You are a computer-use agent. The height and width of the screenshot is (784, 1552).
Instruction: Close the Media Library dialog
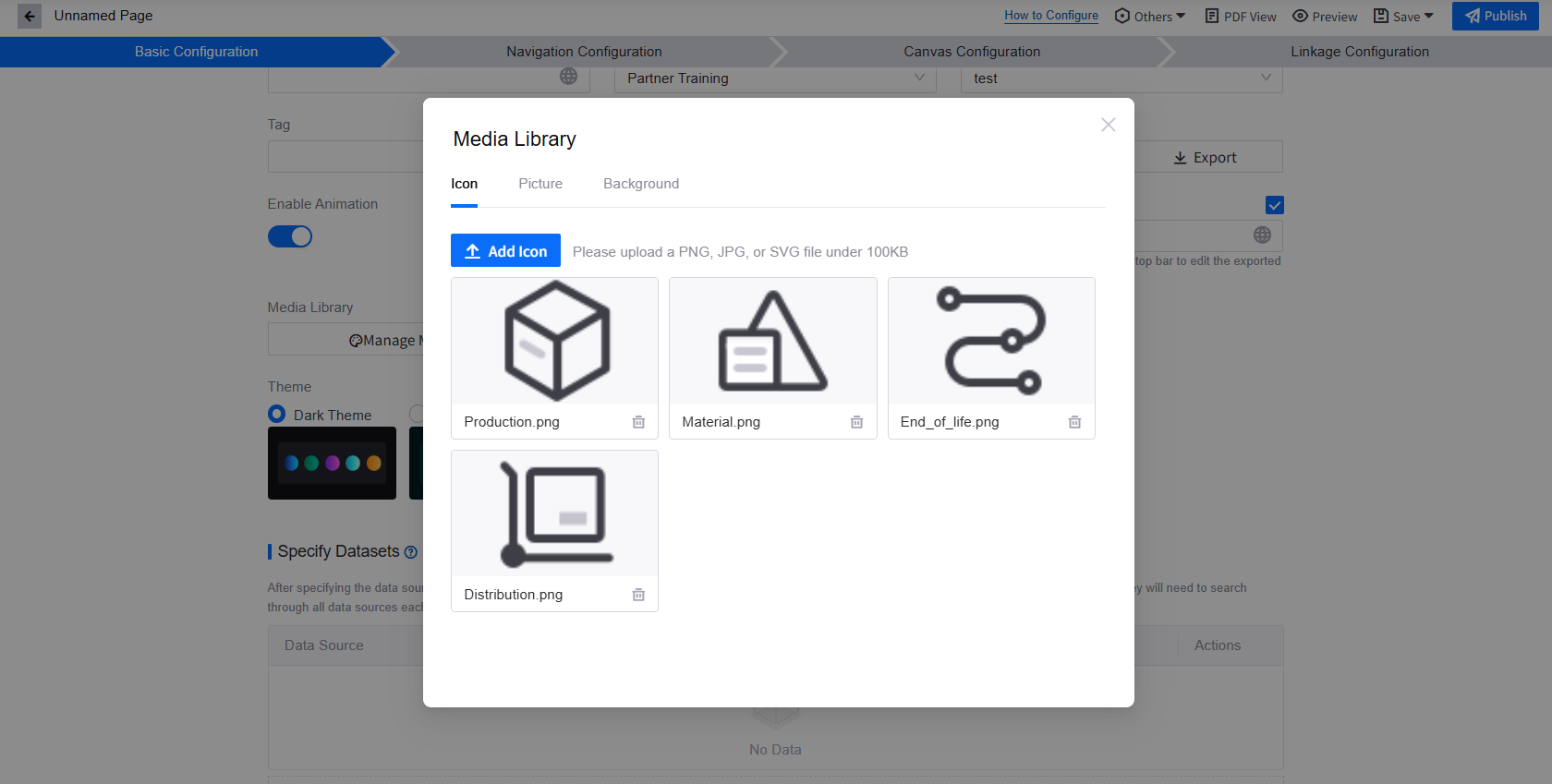[1109, 125]
